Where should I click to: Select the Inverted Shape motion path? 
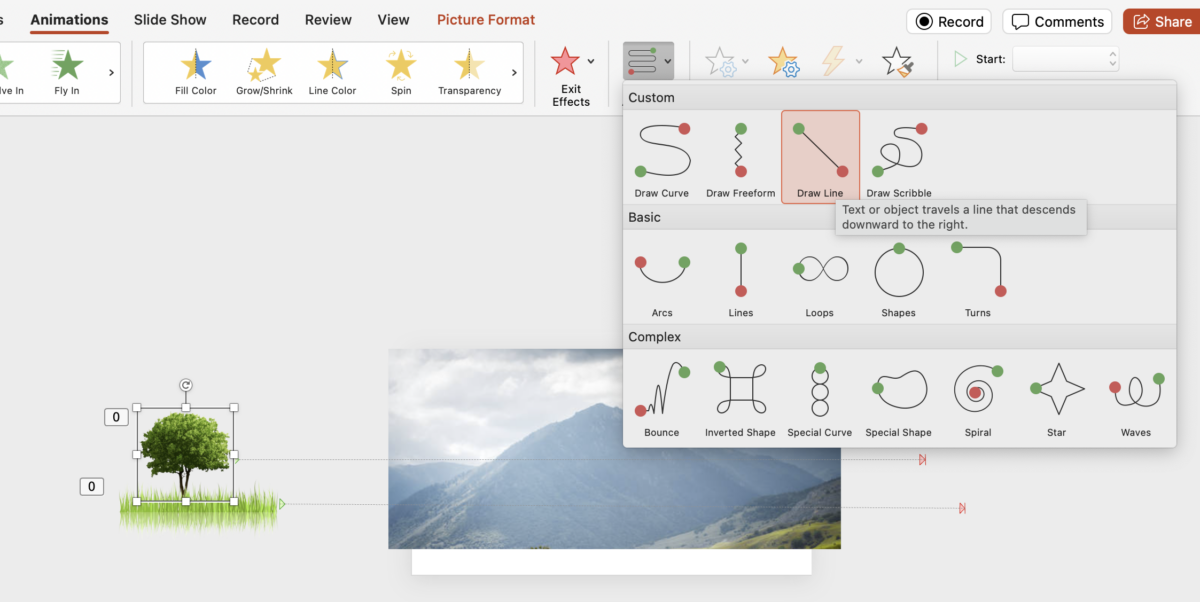click(x=740, y=398)
